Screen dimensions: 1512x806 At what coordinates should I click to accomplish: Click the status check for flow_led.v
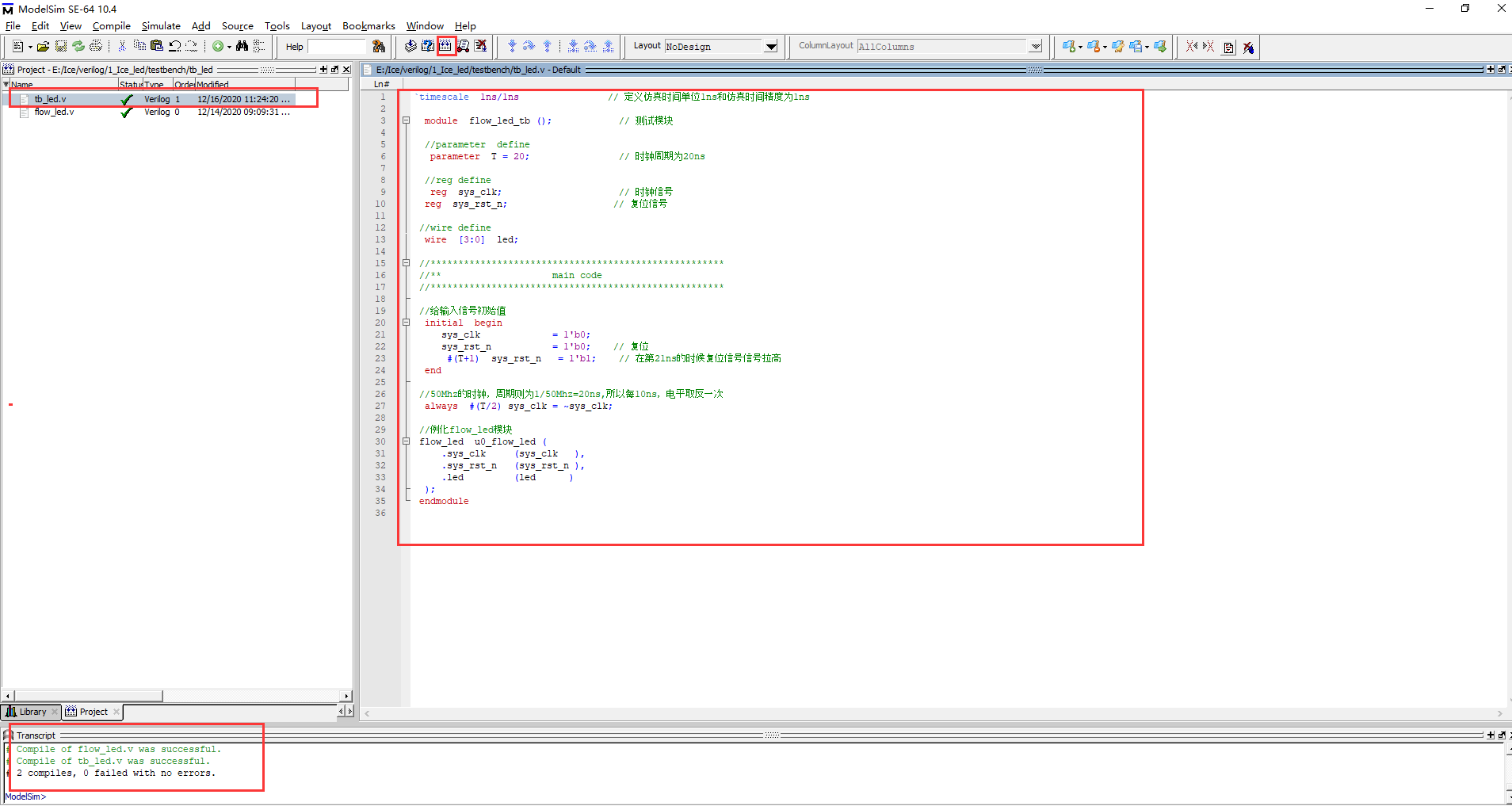[127, 112]
